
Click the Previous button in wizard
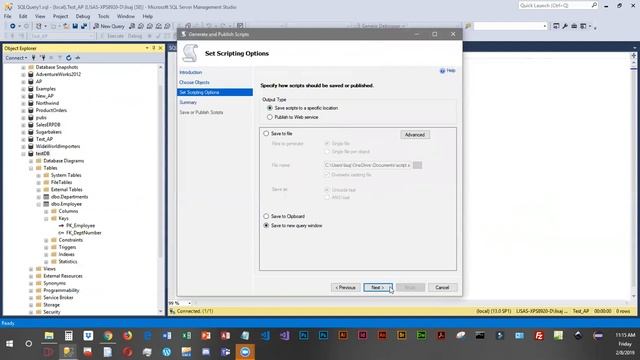coord(345,287)
